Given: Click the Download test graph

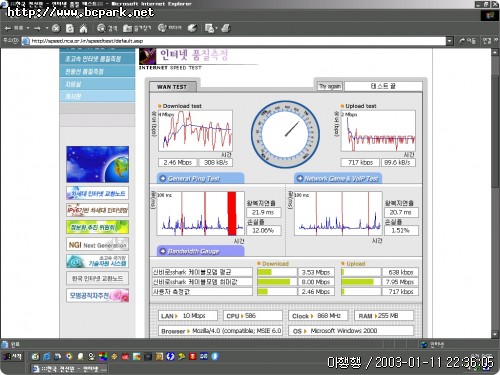Looking at the screenshot, I should 195,131.
